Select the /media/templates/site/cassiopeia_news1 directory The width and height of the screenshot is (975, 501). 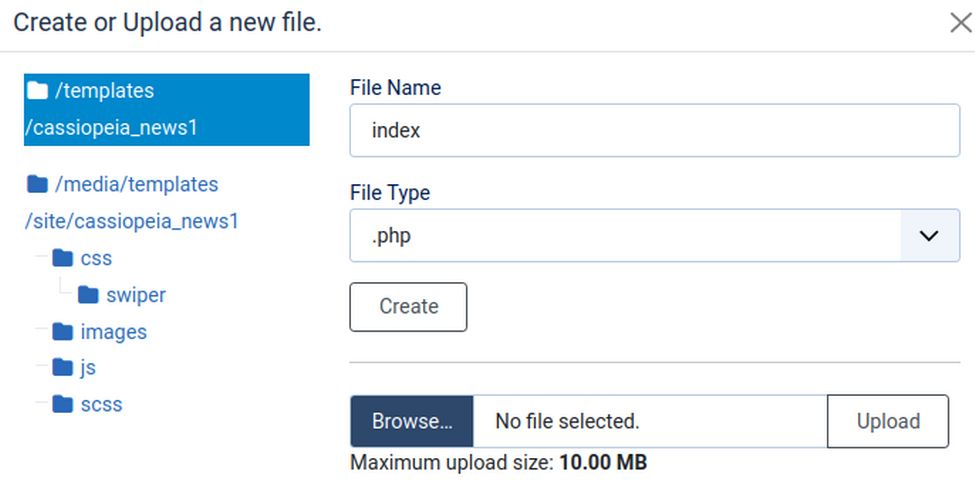click(132, 203)
